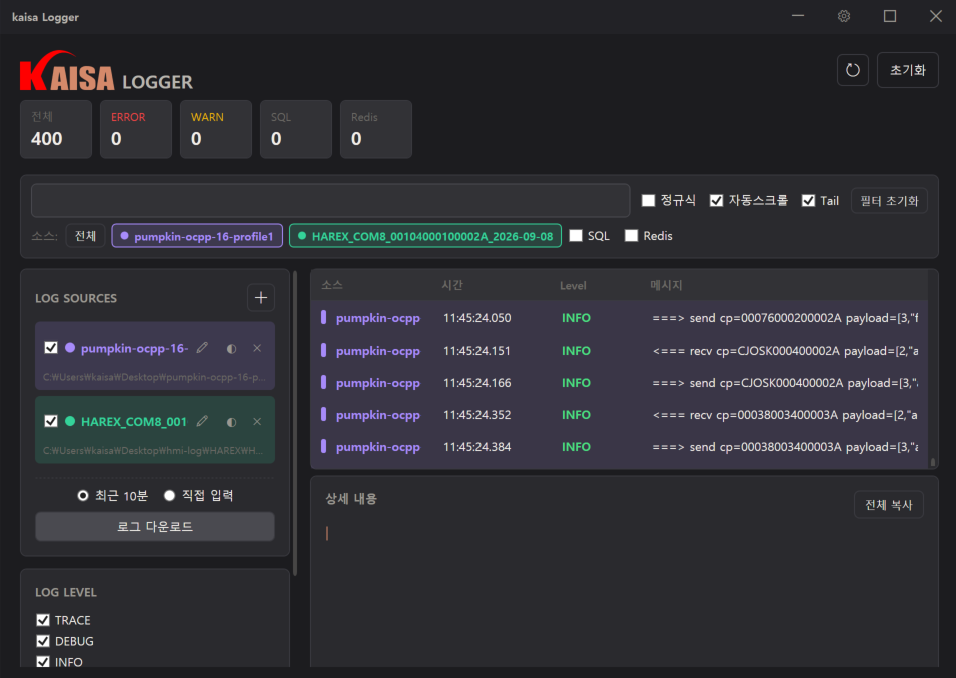Enable the SQL source checkbox

(576, 236)
